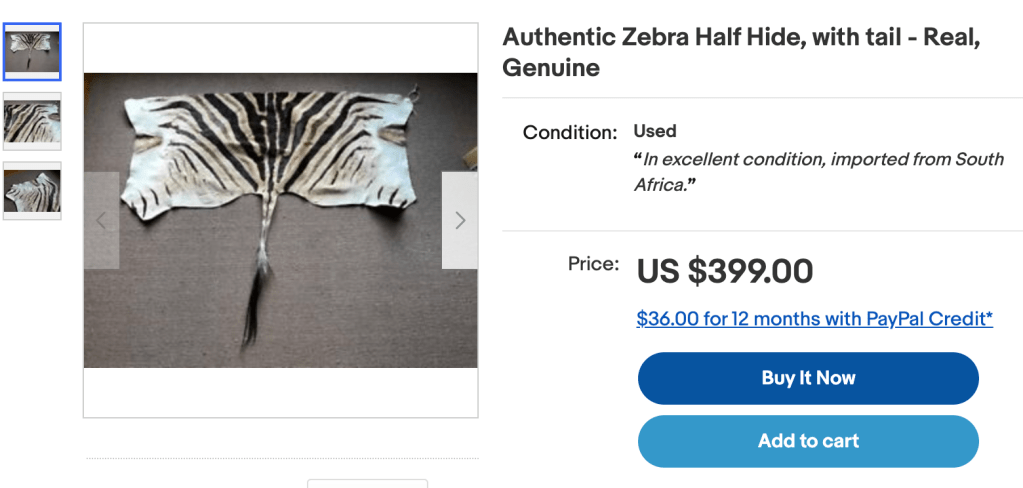Image resolution: width=1023 pixels, height=488 pixels.
Task: Click the "Used" condition value
Action: click(x=655, y=131)
